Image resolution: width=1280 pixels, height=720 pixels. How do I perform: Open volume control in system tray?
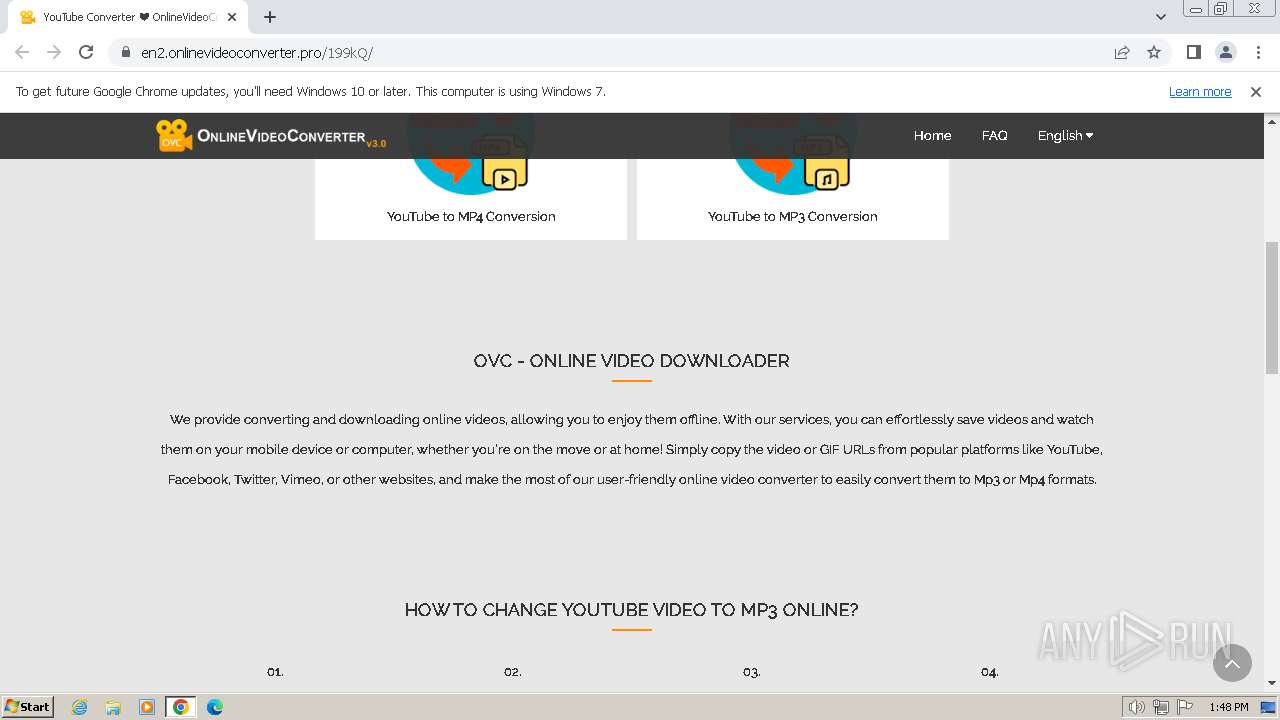(x=1137, y=707)
